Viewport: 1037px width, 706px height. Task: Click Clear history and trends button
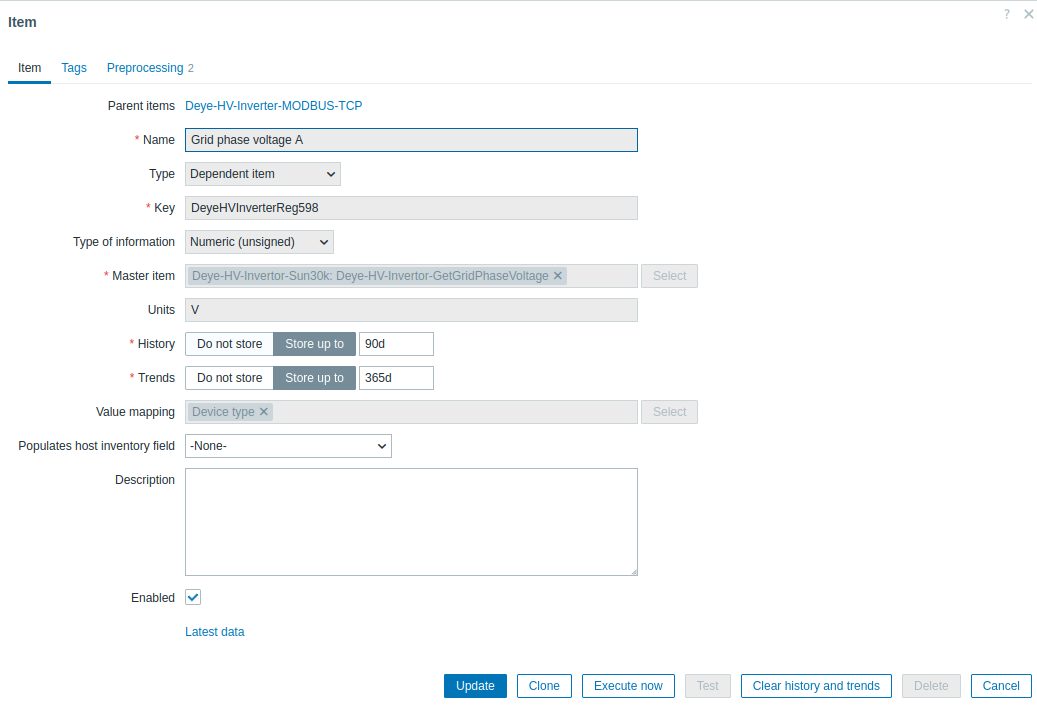[x=816, y=686]
